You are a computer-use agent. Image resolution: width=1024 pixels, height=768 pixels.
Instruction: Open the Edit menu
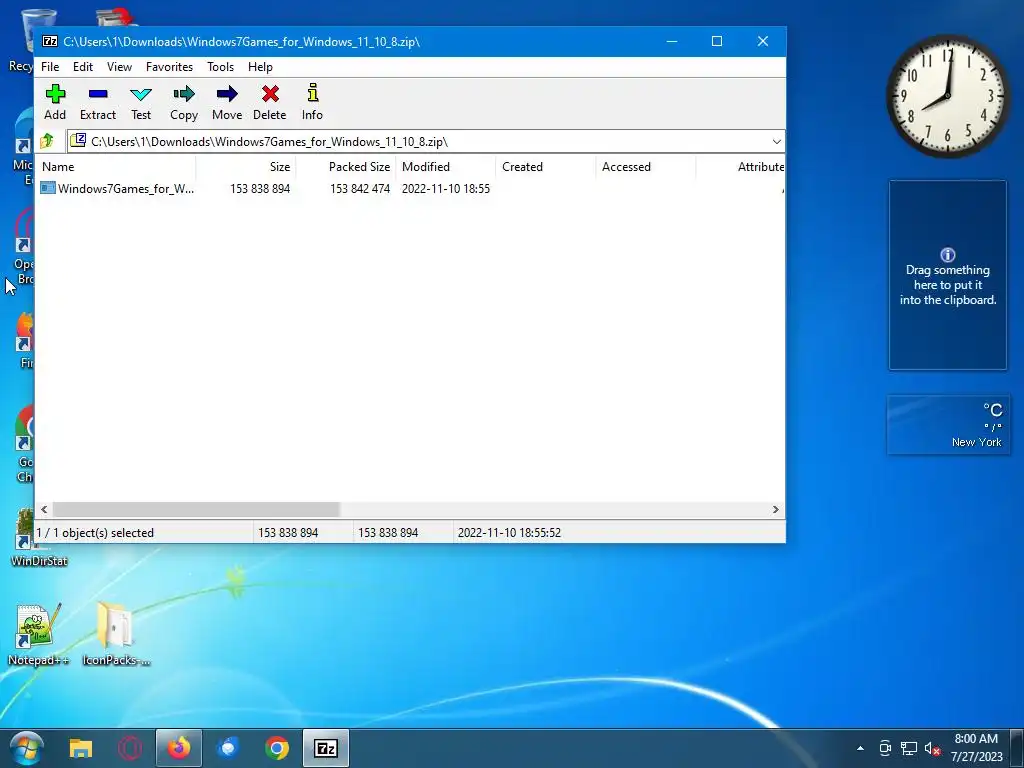click(x=83, y=67)
